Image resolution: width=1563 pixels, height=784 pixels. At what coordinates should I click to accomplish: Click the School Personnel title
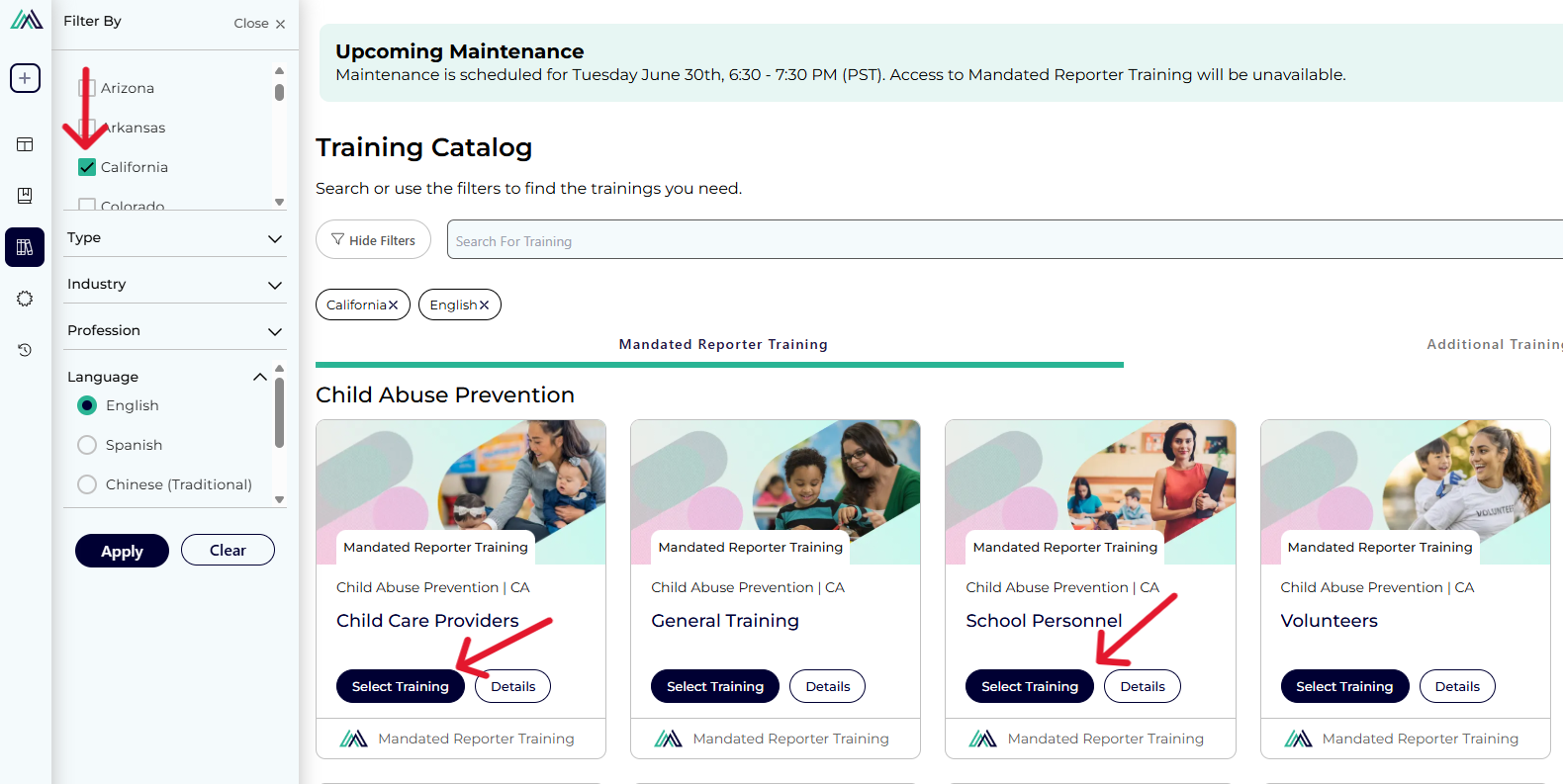pos(1044,621)
